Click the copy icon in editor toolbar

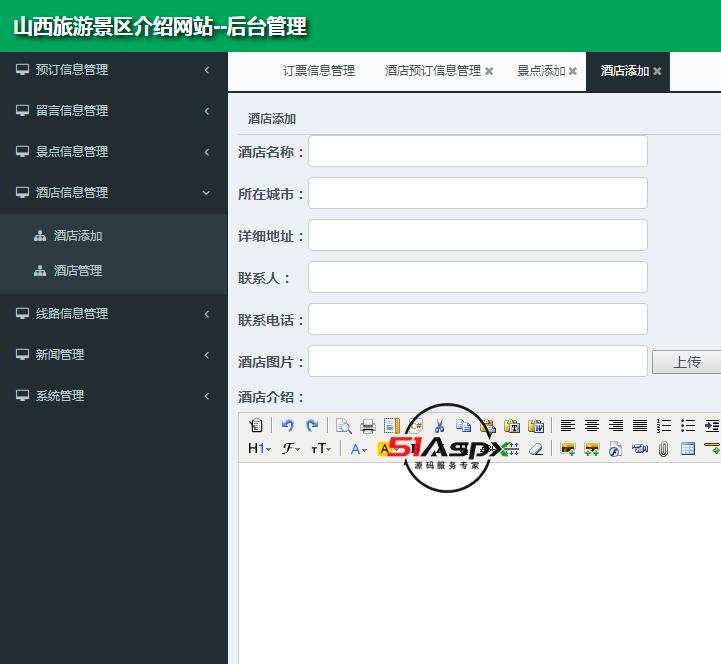pyautogui.click(x=464, y=425)
